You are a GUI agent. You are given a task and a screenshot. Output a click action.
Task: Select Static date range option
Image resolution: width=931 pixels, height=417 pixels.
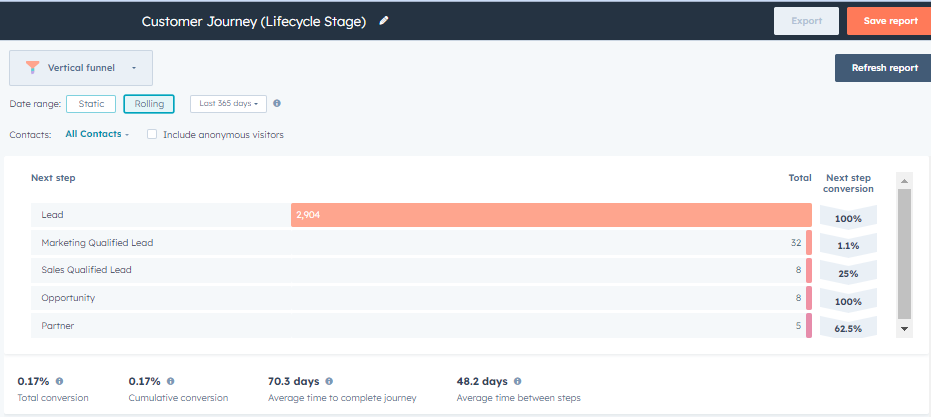91,103
